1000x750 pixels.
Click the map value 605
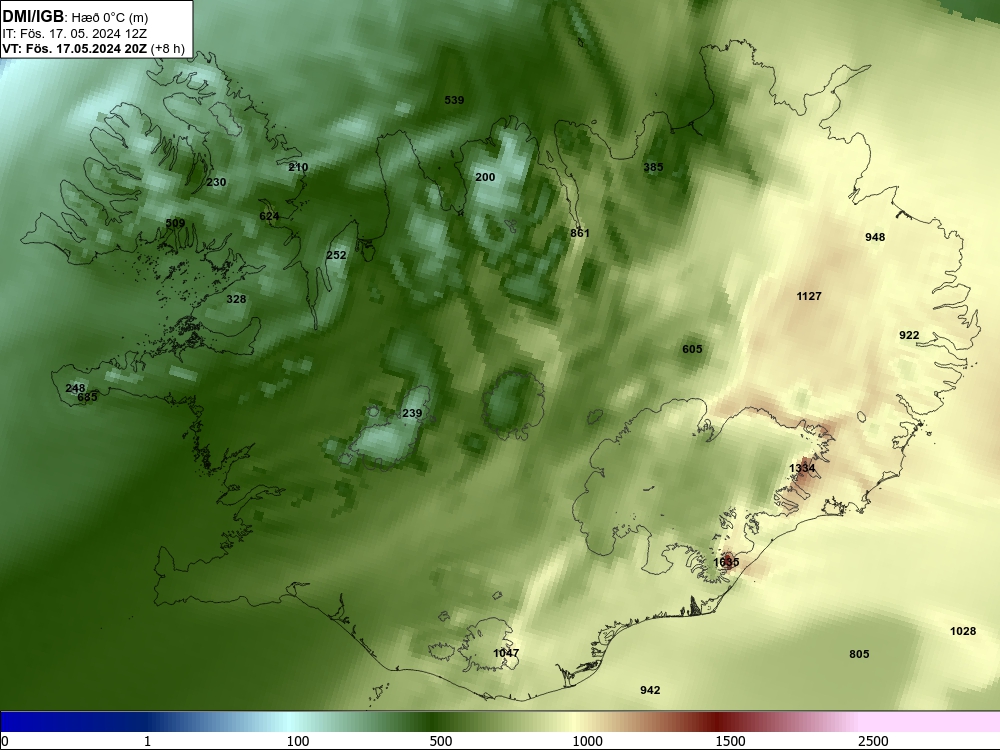(692, 349)
